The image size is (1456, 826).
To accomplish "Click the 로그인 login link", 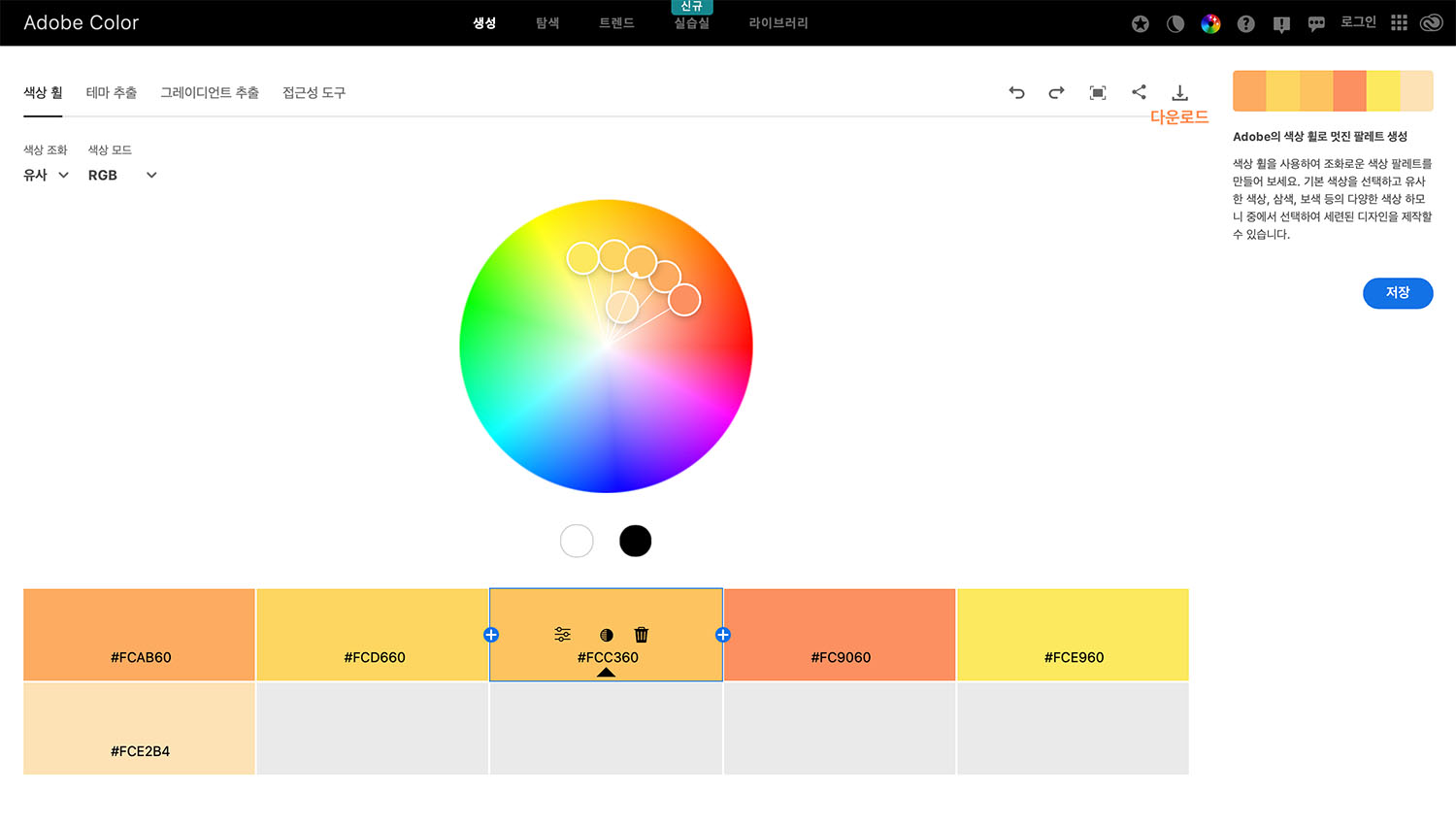I will [x=1358, y=22].
